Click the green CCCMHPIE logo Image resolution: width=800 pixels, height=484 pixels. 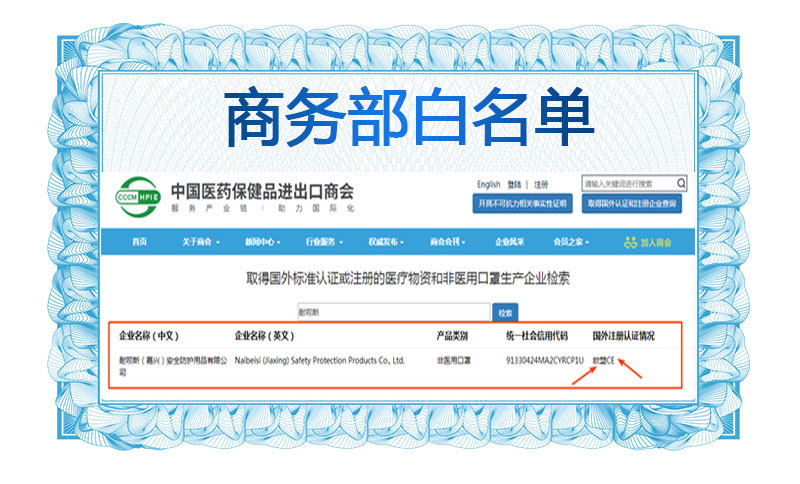pyautogui.click(x=138, y=197)
